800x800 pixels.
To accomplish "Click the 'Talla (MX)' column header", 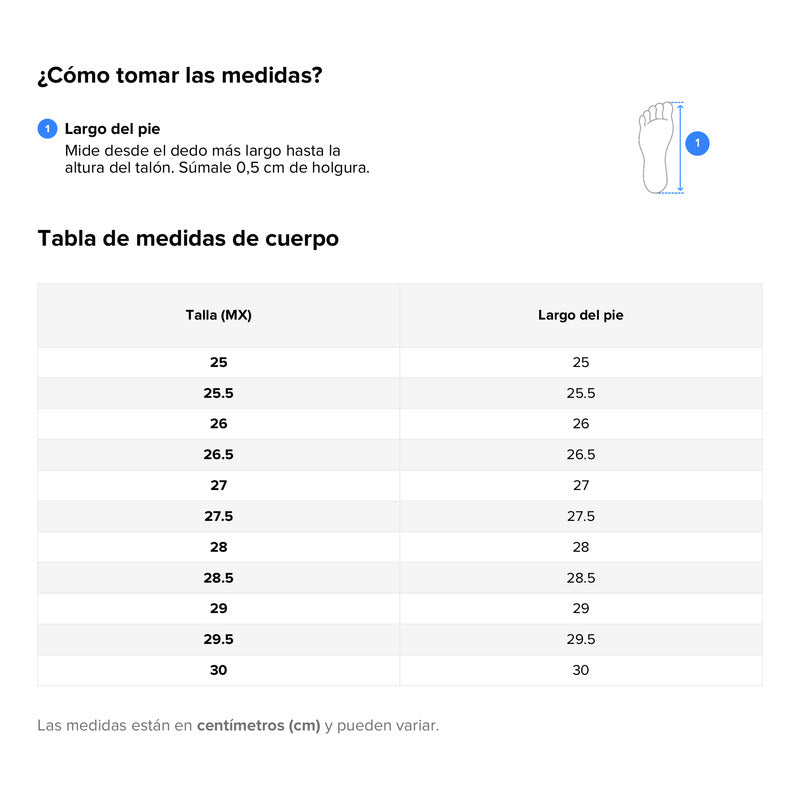I will coord(218,315).
